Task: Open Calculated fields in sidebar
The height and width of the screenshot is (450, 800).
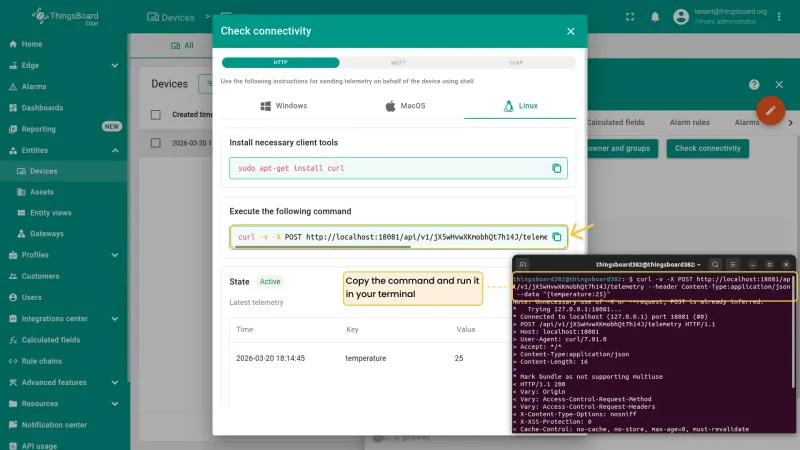Action: pos(51,340)
